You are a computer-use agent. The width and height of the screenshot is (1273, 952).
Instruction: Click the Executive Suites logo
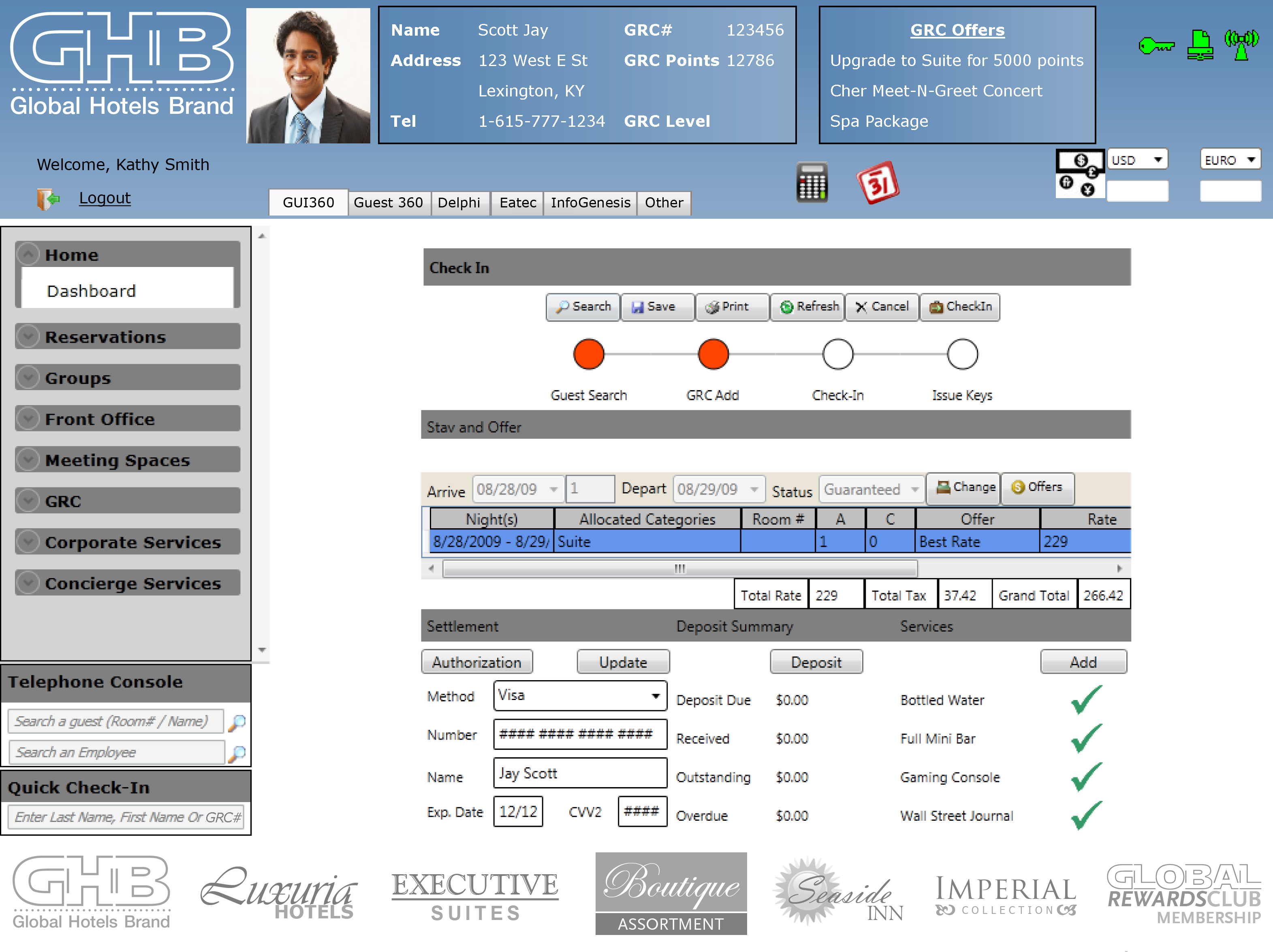pyautogui.click(x=475, y=896)
